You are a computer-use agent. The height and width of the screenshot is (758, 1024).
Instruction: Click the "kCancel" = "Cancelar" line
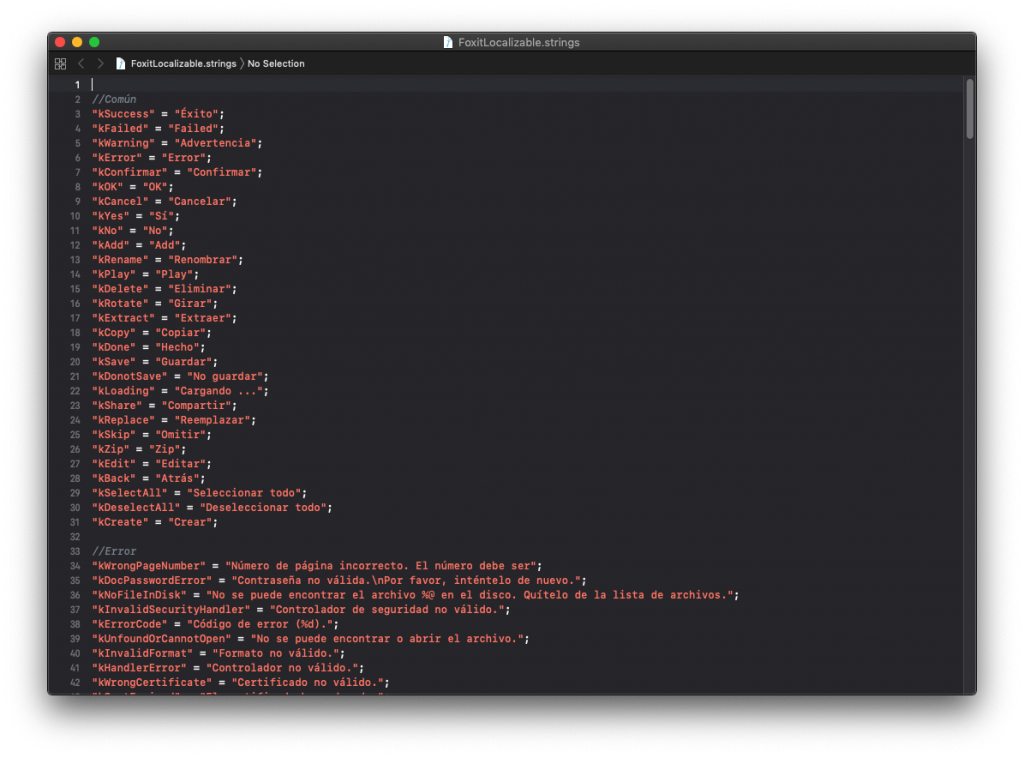click(165, 201)
